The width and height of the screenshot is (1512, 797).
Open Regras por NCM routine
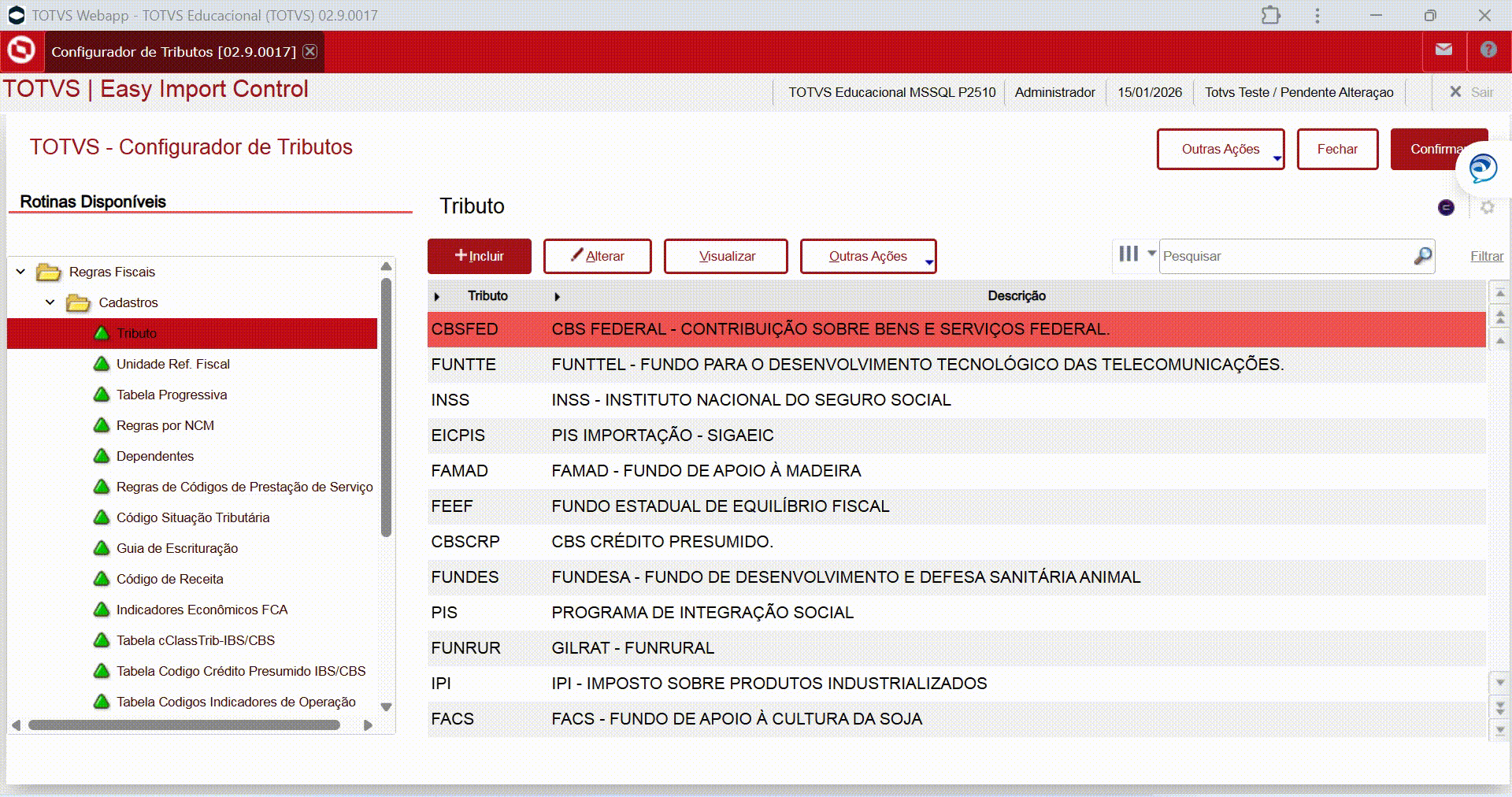tap(165, 425)
